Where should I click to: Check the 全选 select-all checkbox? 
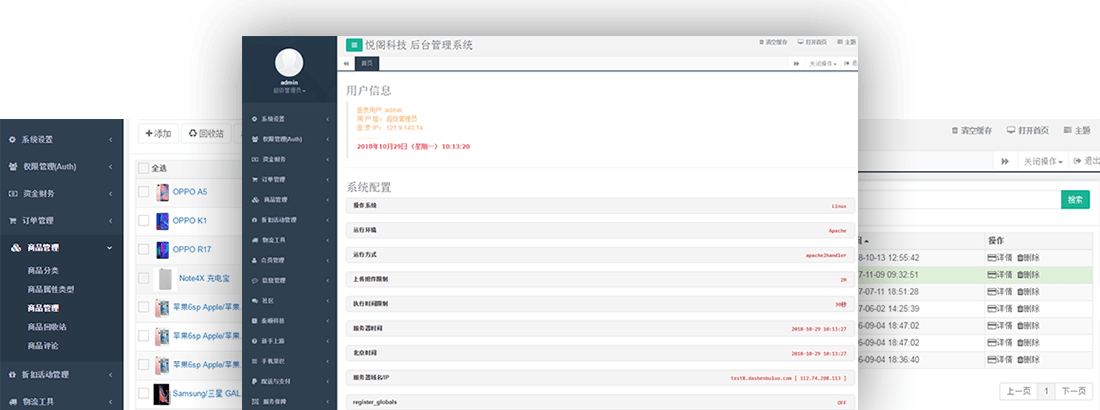(143, 168)
